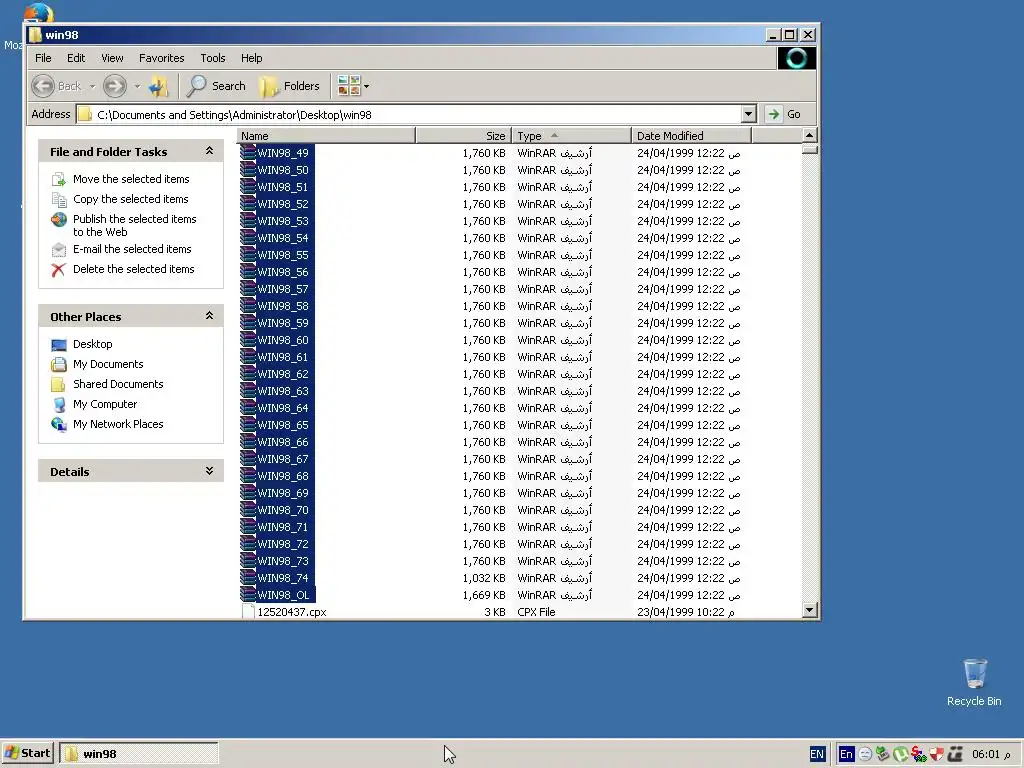The height and width of the screenshot is (768, 1024).
Task: Sort by the Name column header
Action: tap(326, 136)
